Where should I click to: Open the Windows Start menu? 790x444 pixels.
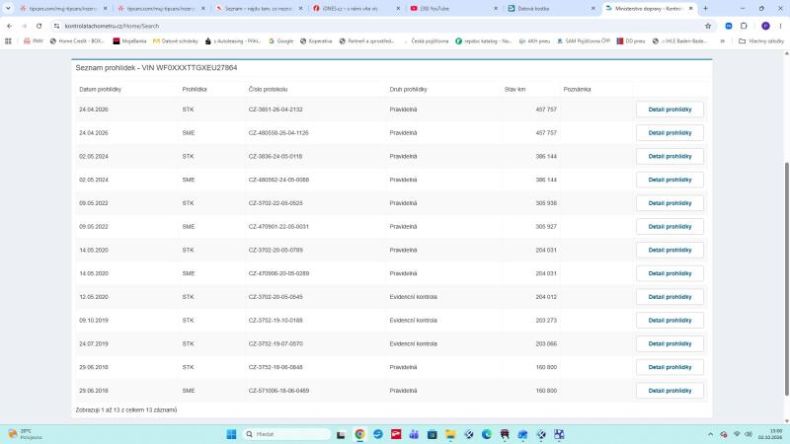(x=231, y=434)
